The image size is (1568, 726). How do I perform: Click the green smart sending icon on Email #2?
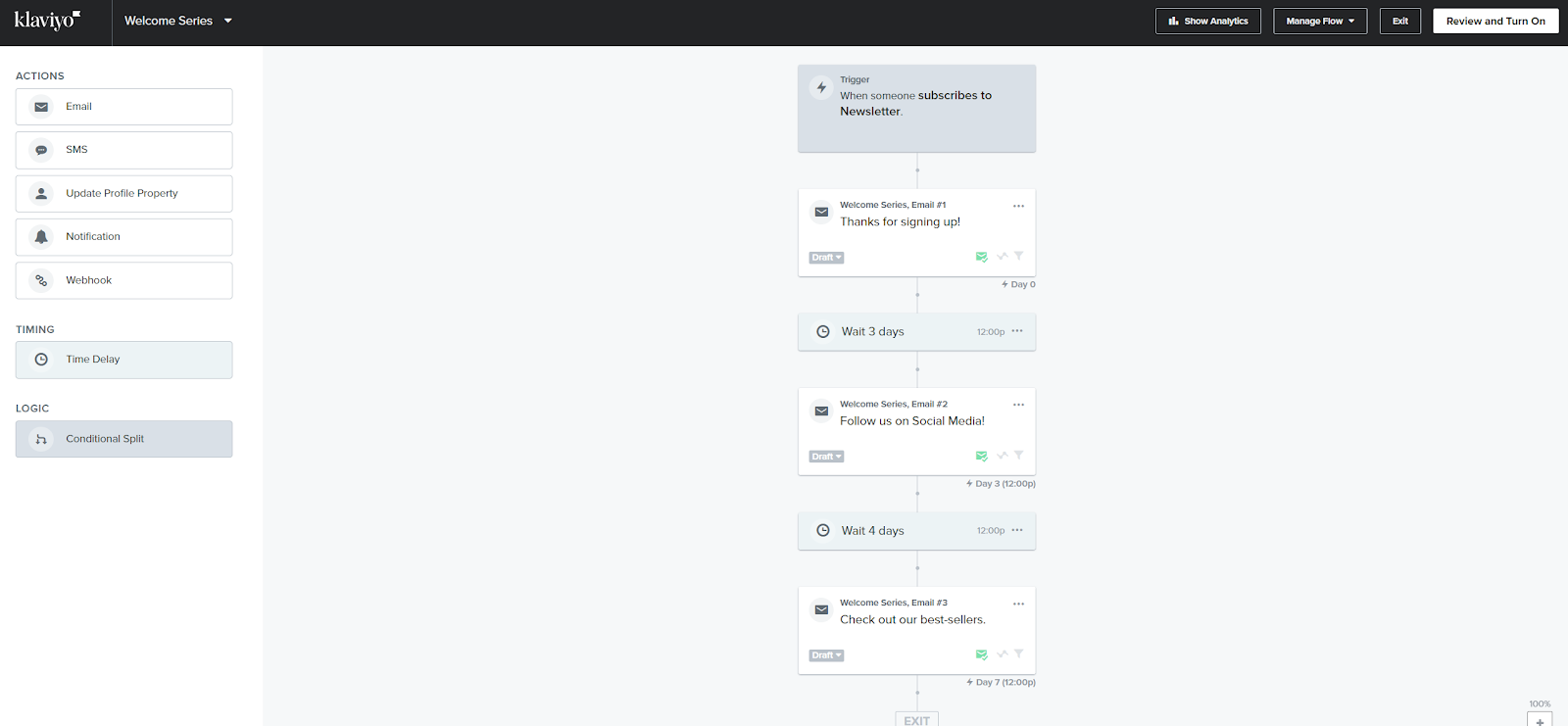point(981,456)
